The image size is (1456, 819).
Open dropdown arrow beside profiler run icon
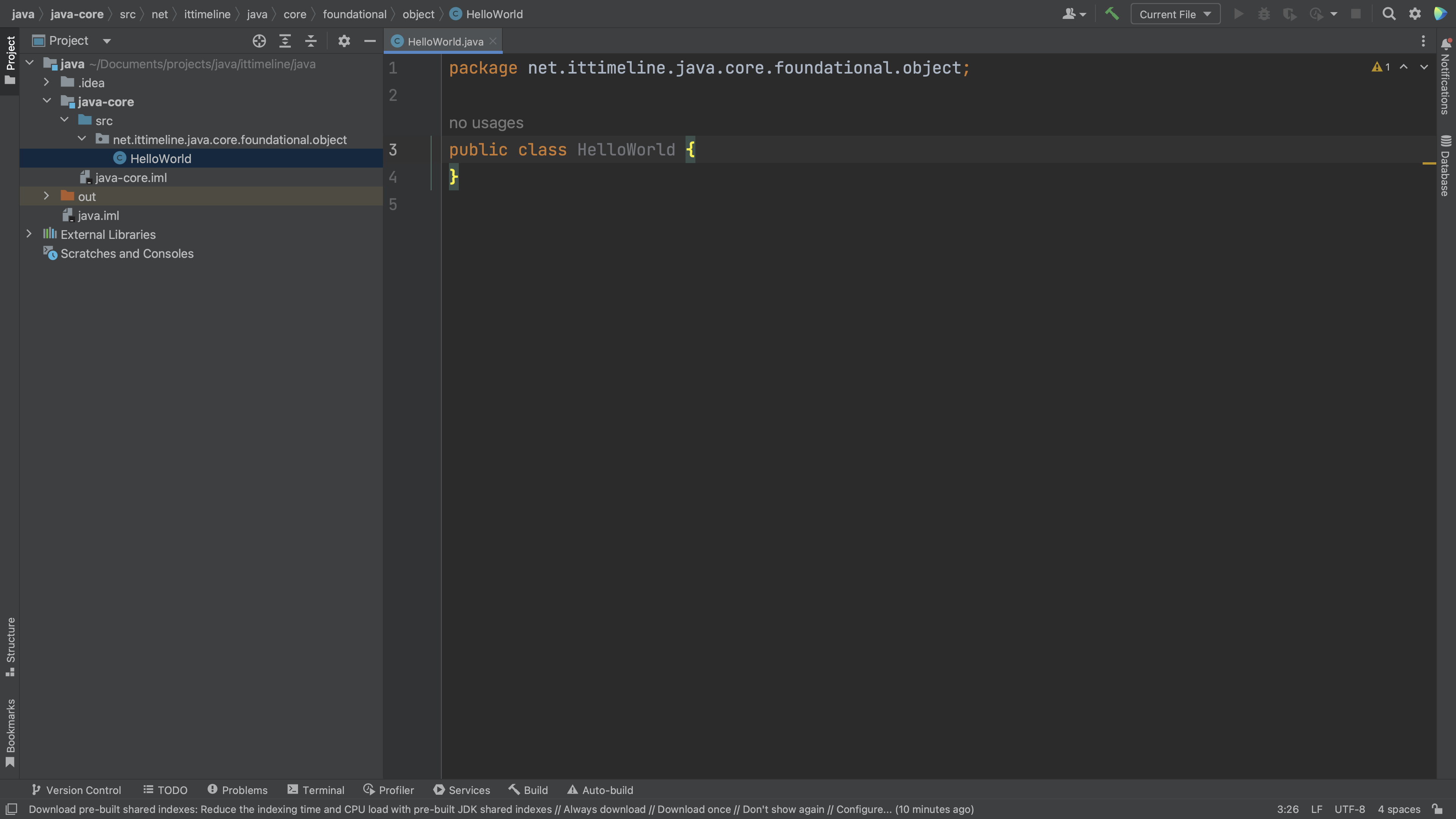click(x=1334, y=14)
